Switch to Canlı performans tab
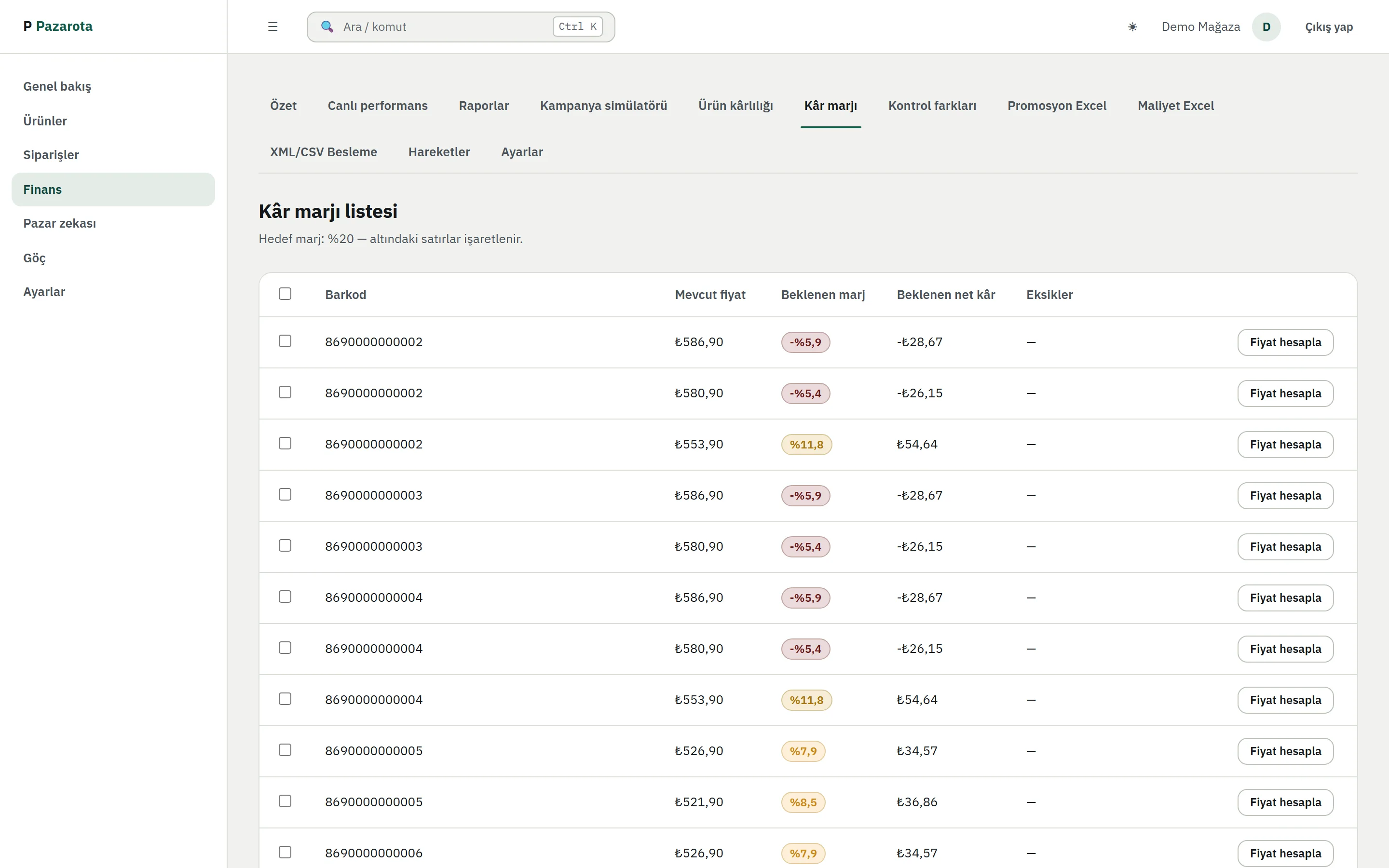Image resolution: width=1389 pixels, height=868 pixels. coord(378,106)
